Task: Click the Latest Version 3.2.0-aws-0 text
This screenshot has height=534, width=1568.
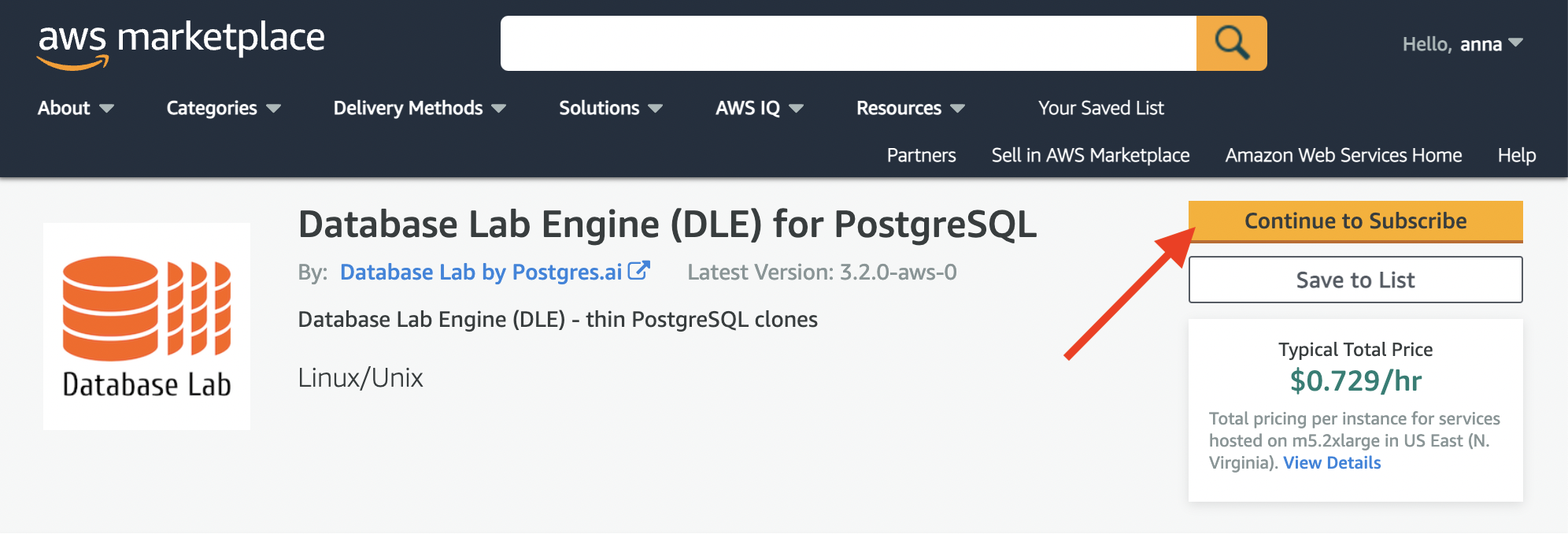Action: tap(822, 272)
